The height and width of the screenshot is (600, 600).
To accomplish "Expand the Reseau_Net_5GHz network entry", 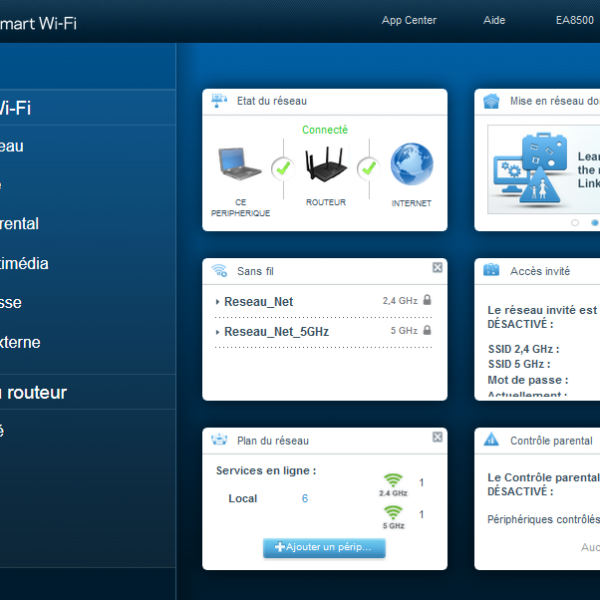I will (218, 331).
